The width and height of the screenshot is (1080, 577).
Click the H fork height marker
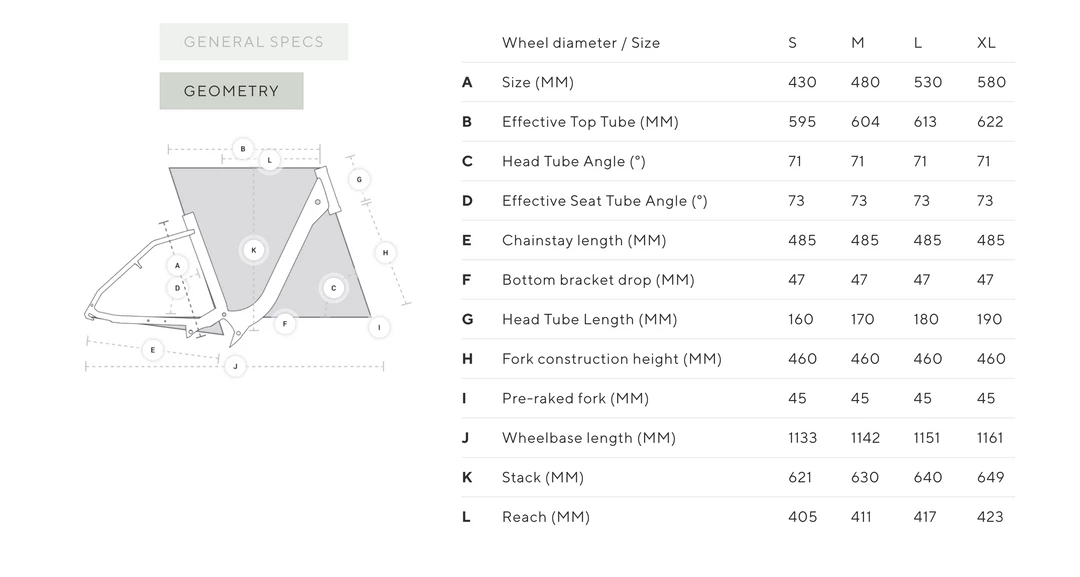tap(385, 253)
